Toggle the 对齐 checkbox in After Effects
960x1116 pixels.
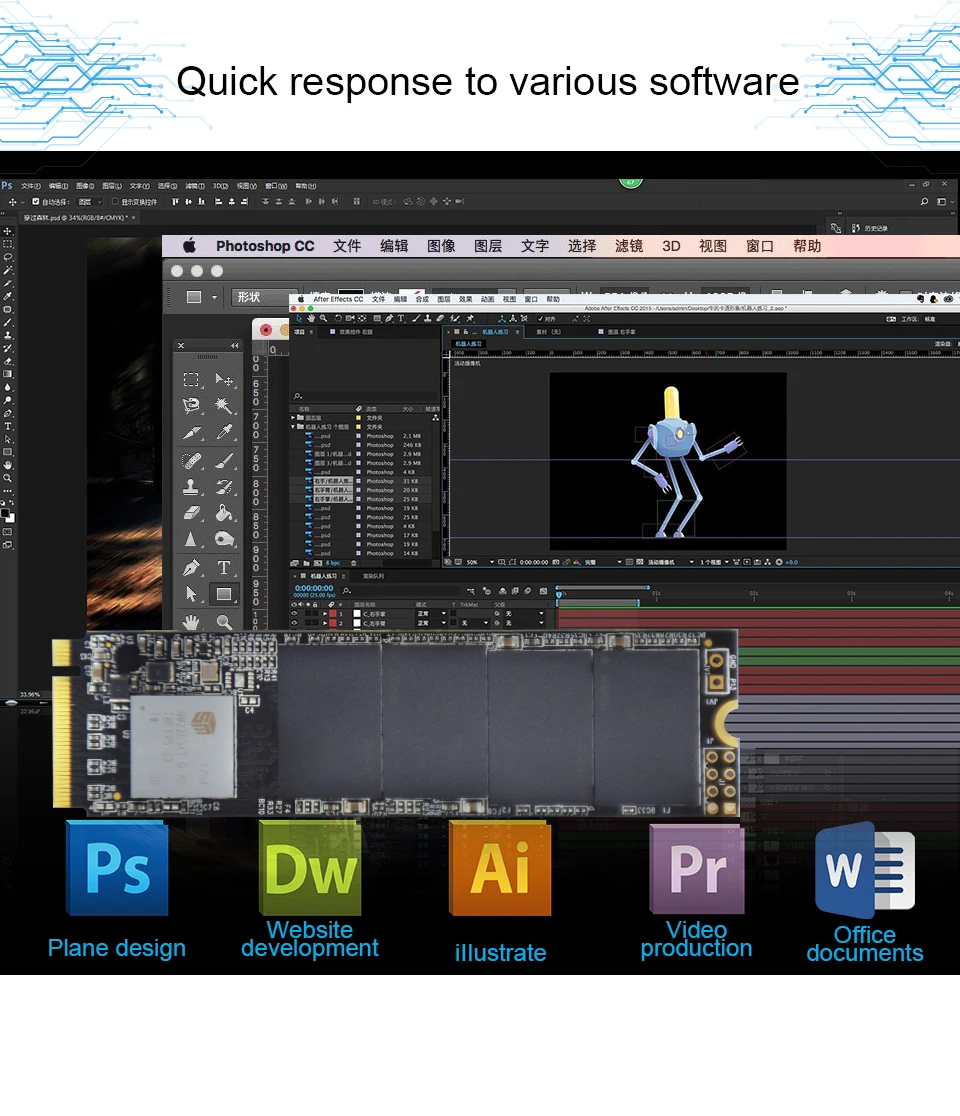540,319
